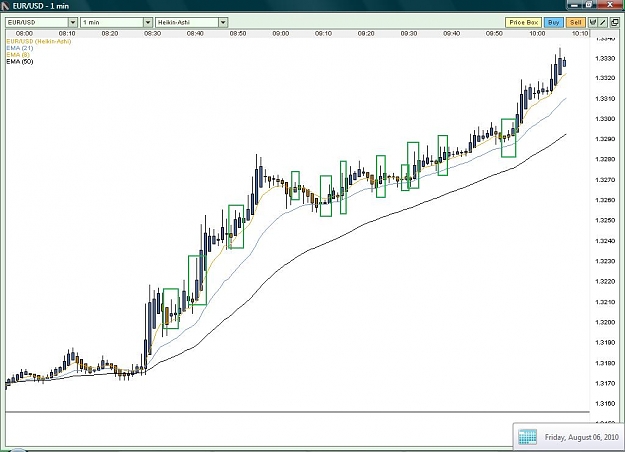Screen dimensions: 625x452
Task: Expand the EUR/USD combo arrow
Action: pyautogui.click(x=73, y=22)
